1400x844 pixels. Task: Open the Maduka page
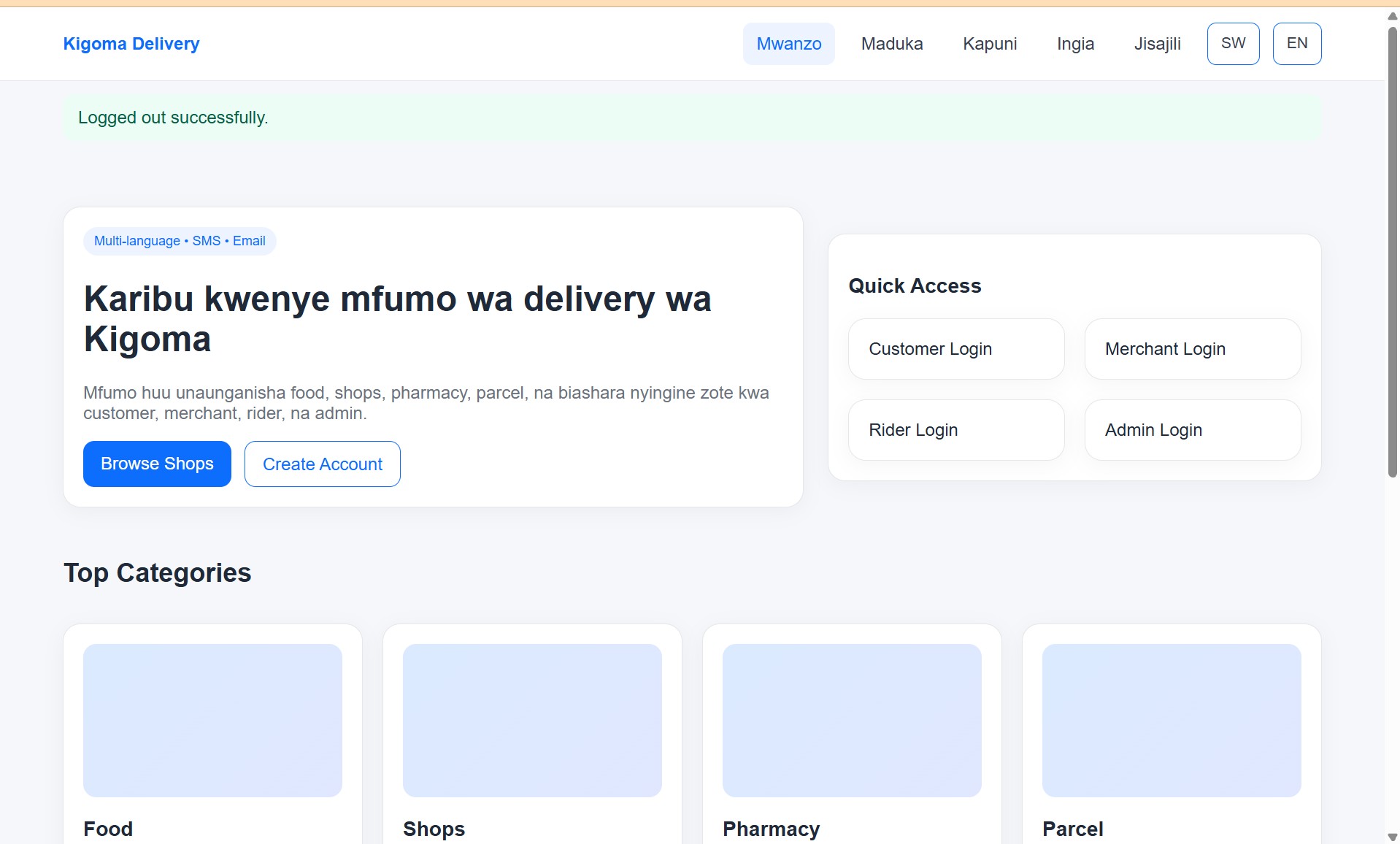coord(892,44)
